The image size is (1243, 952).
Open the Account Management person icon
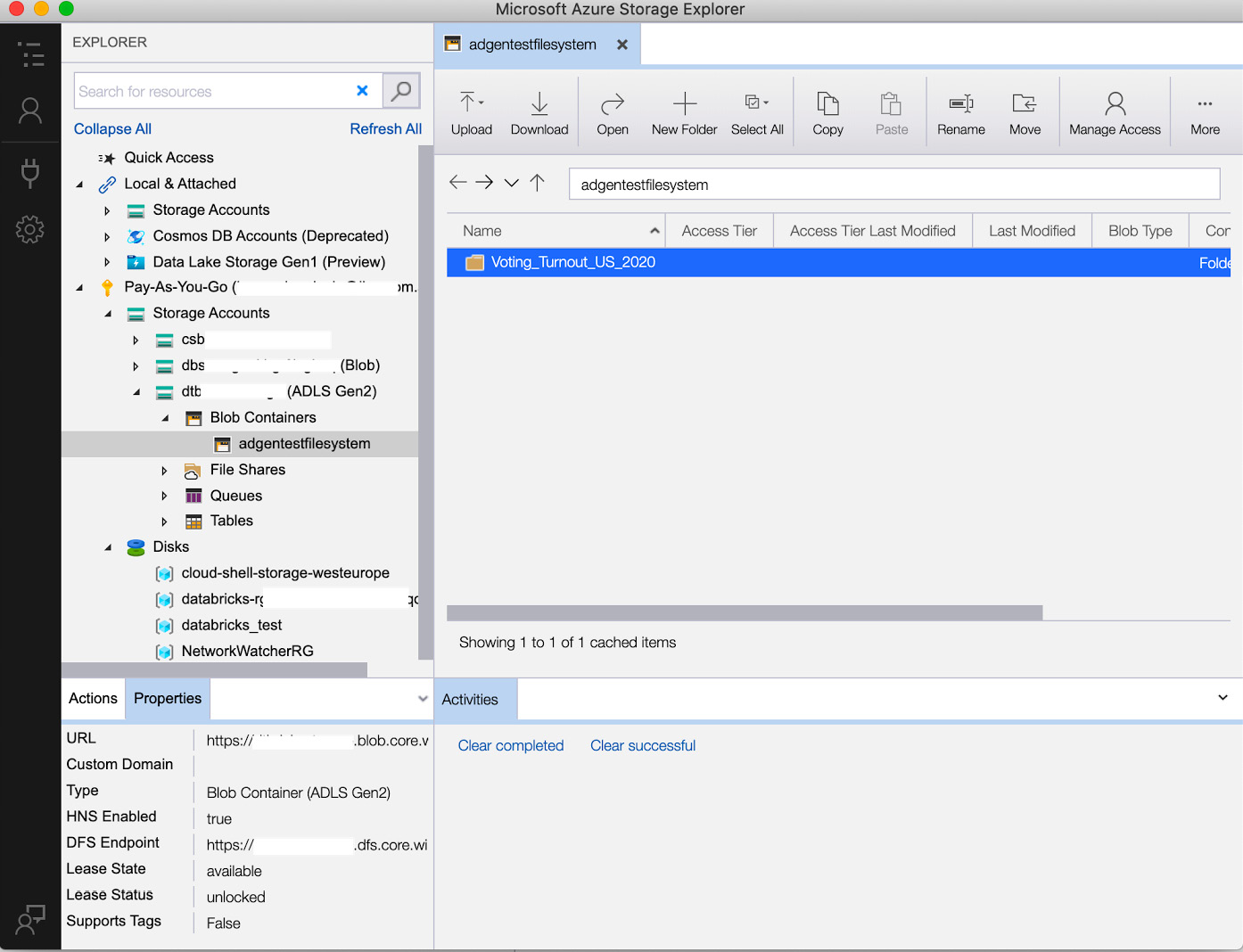30,111
